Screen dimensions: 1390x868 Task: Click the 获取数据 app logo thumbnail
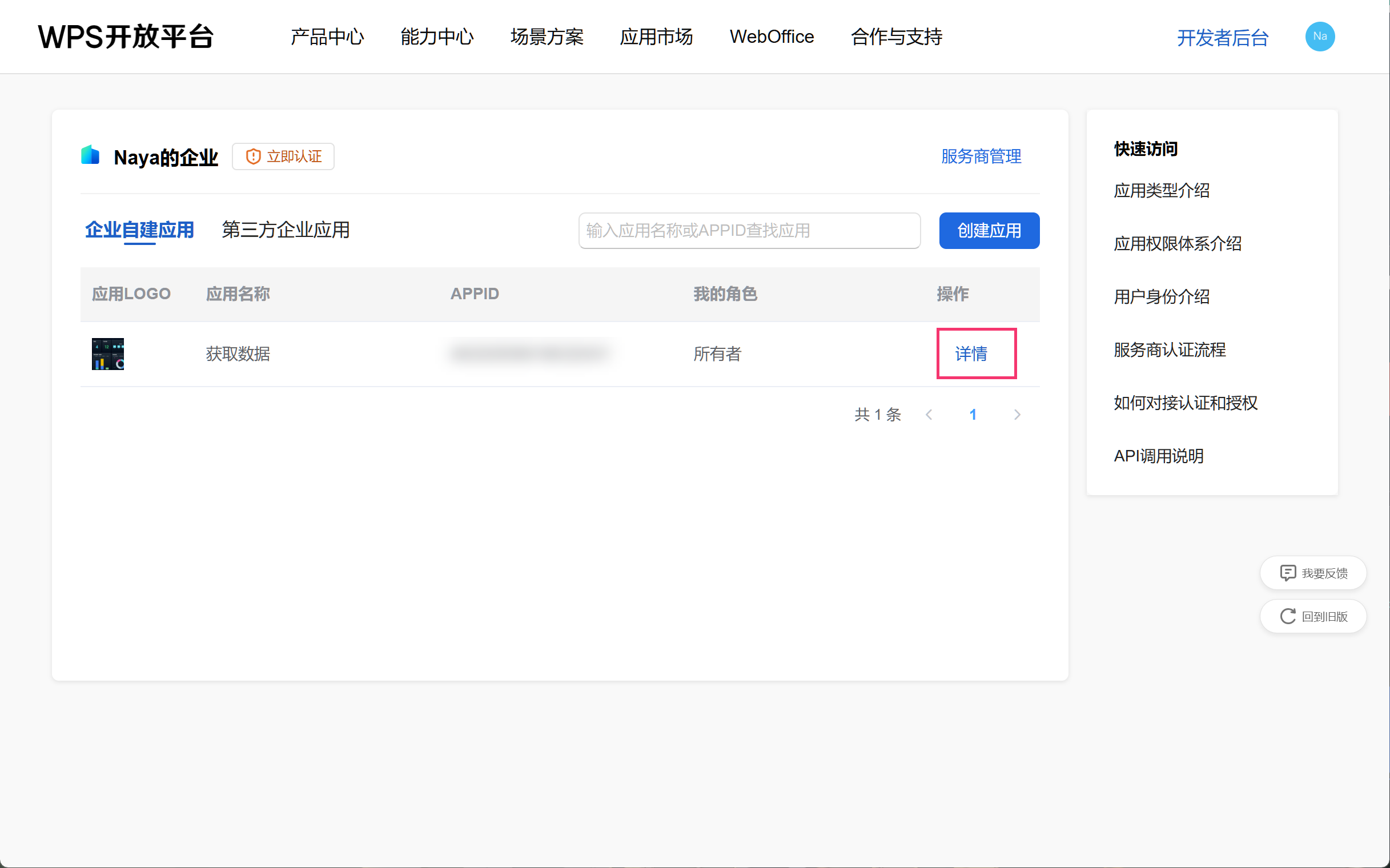coord(108,353)
